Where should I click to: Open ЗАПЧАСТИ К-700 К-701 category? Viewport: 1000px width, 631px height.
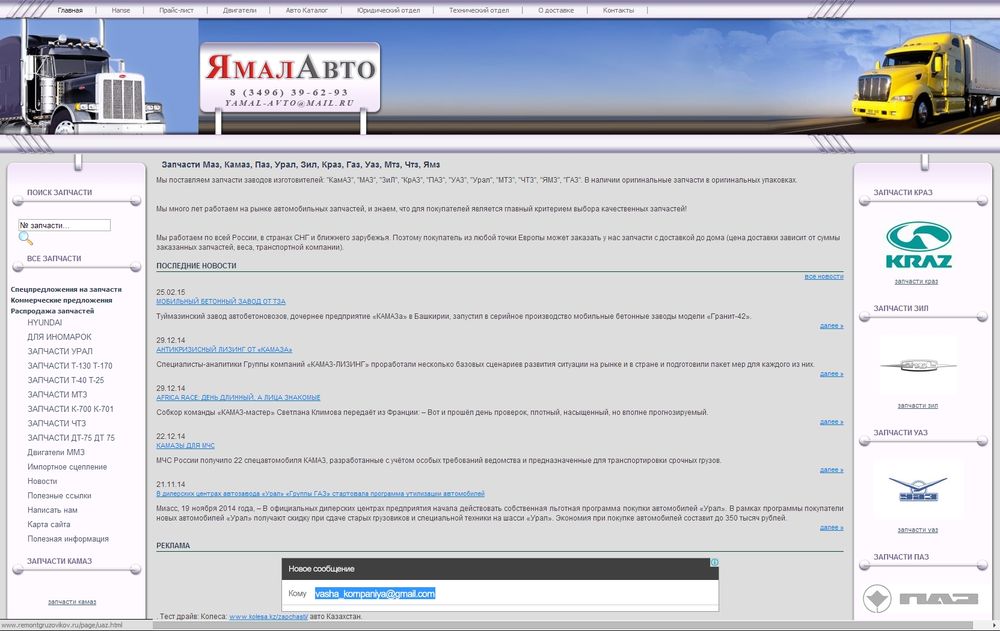70,409
